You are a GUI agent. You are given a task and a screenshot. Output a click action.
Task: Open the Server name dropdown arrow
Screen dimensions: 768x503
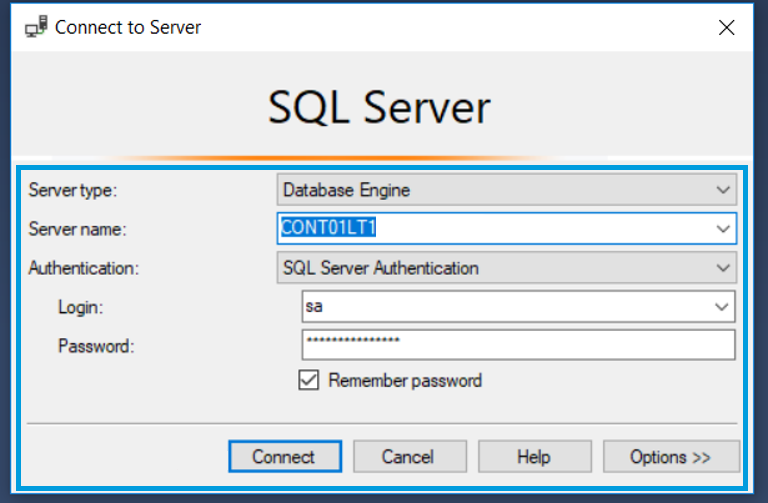pyautogui.click(x=723, y=229)
